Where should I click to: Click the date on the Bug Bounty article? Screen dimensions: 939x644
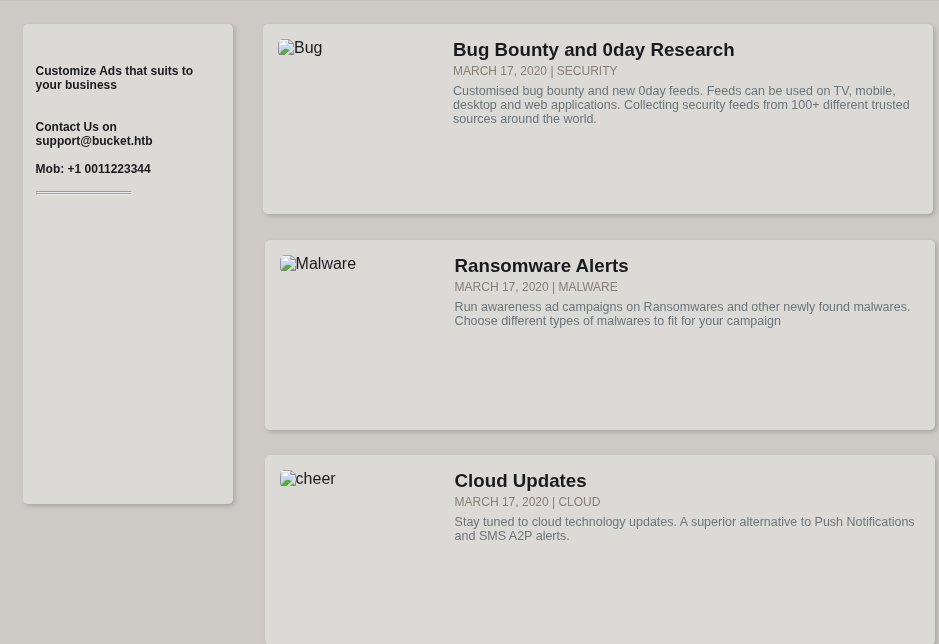(499, 71)
